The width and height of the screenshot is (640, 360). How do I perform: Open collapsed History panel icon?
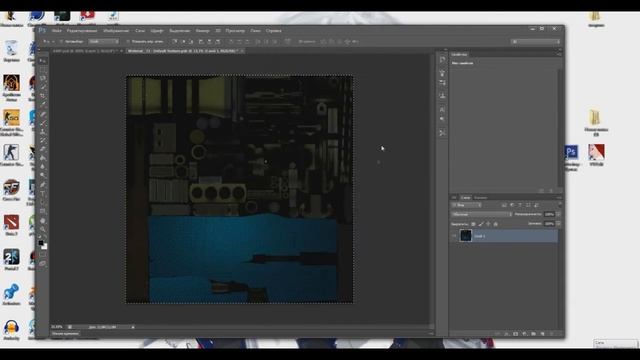(442, 60)
